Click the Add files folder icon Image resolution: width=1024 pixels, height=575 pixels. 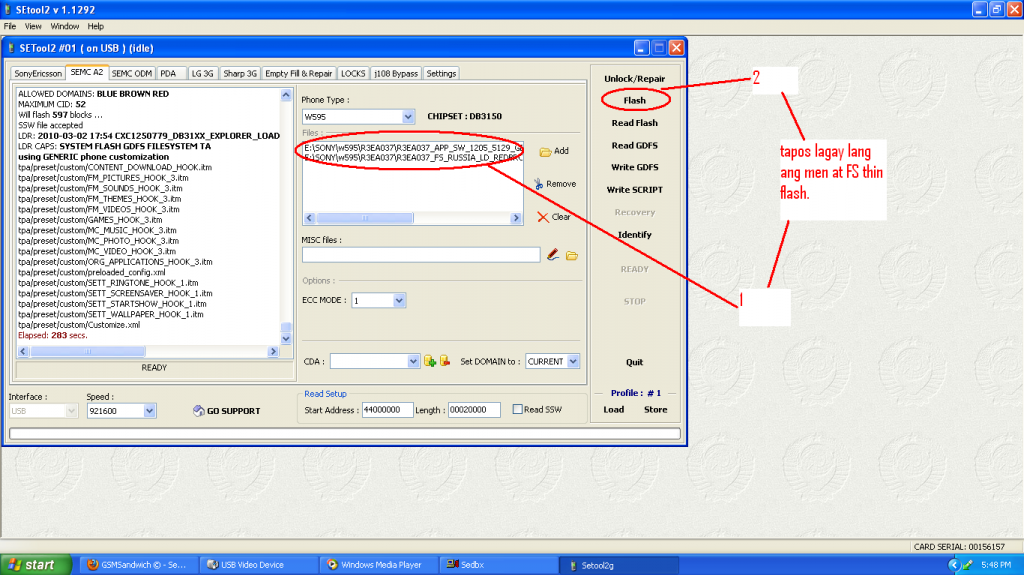(545, 152)
